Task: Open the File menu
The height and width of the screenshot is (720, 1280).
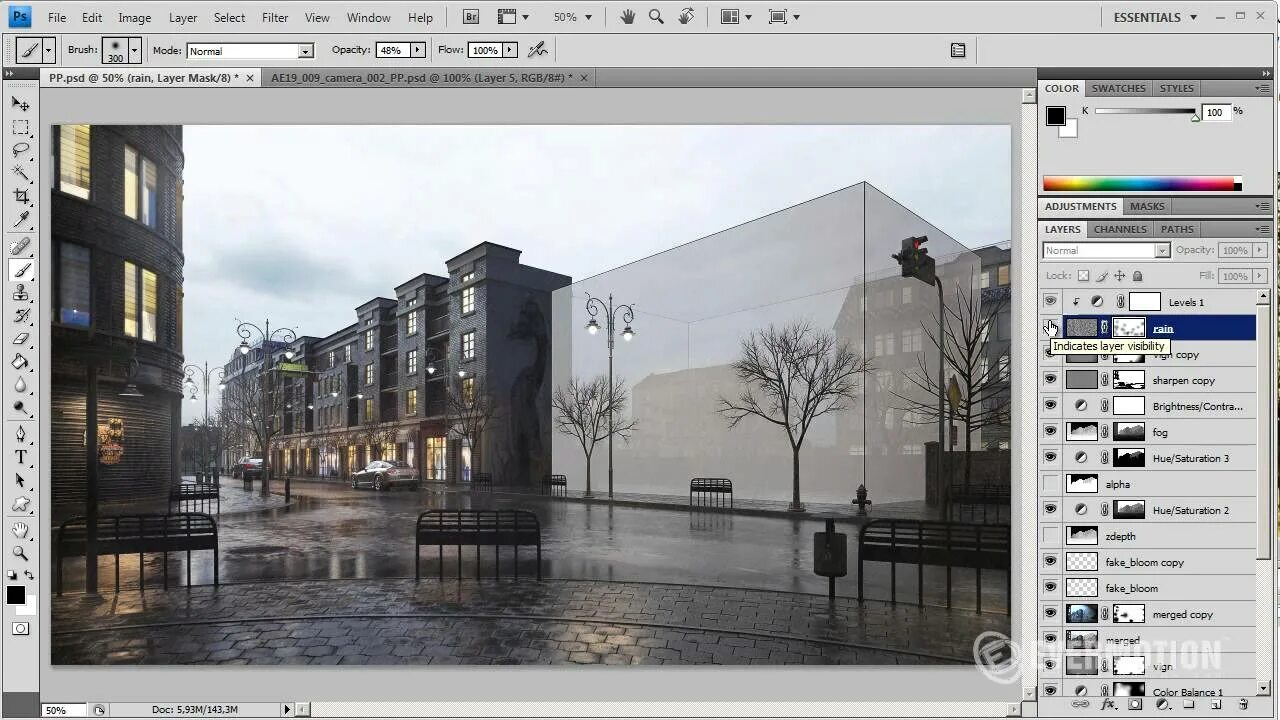Action: (x=57, y=17)
